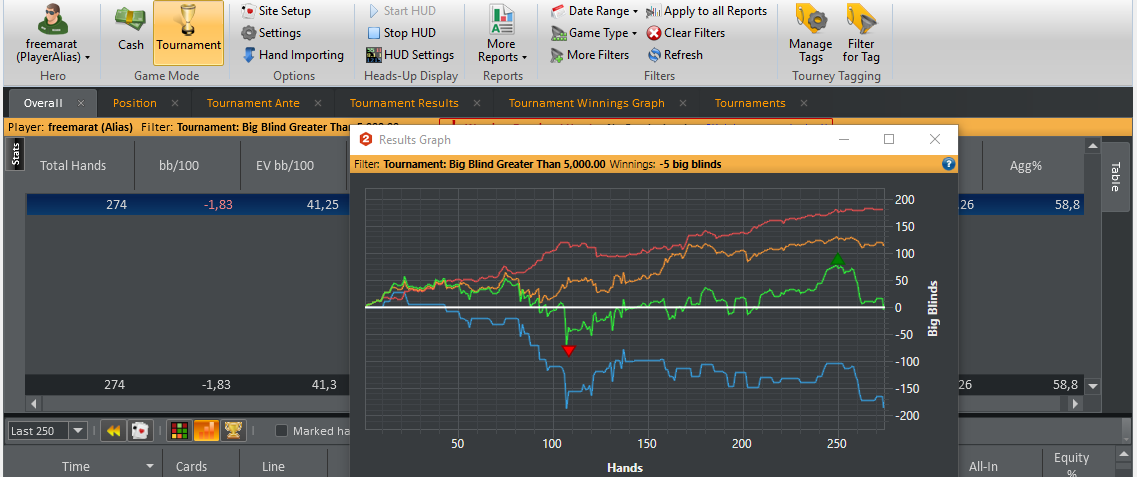
Task: Click the green peak marker on graph
Action: coord(838,260)
